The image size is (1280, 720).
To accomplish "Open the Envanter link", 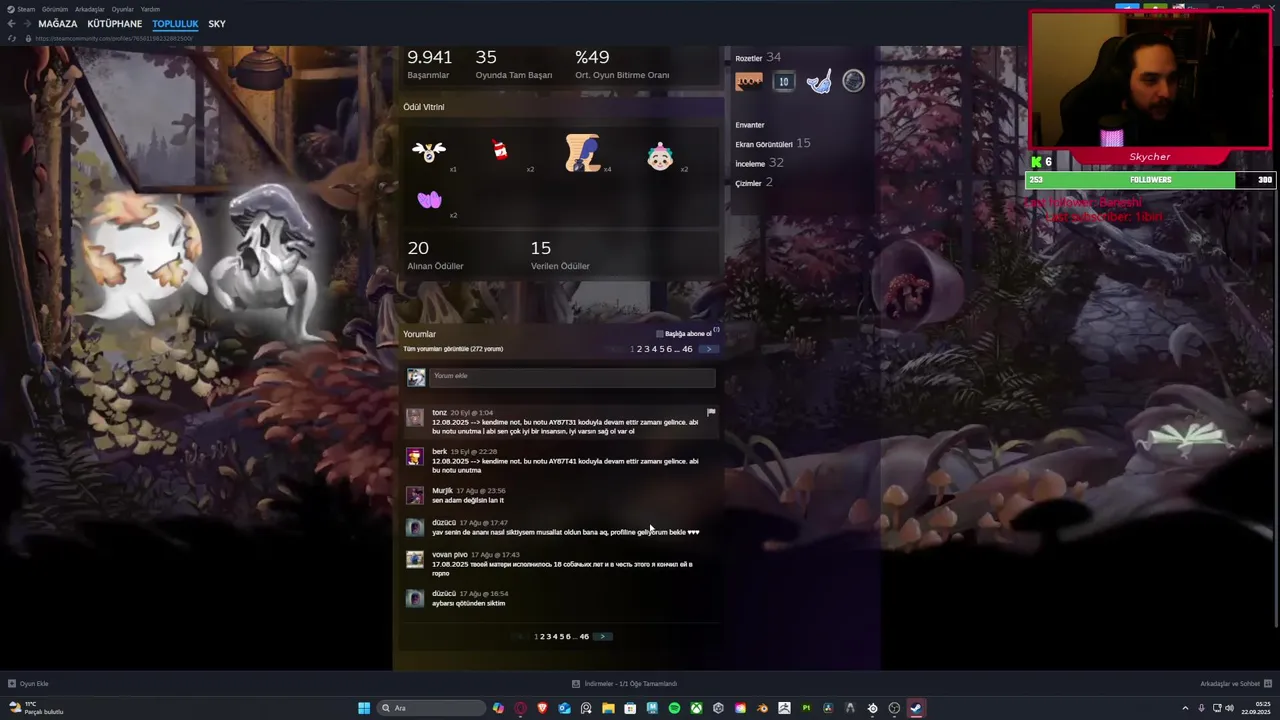I will tap(750, 125).
